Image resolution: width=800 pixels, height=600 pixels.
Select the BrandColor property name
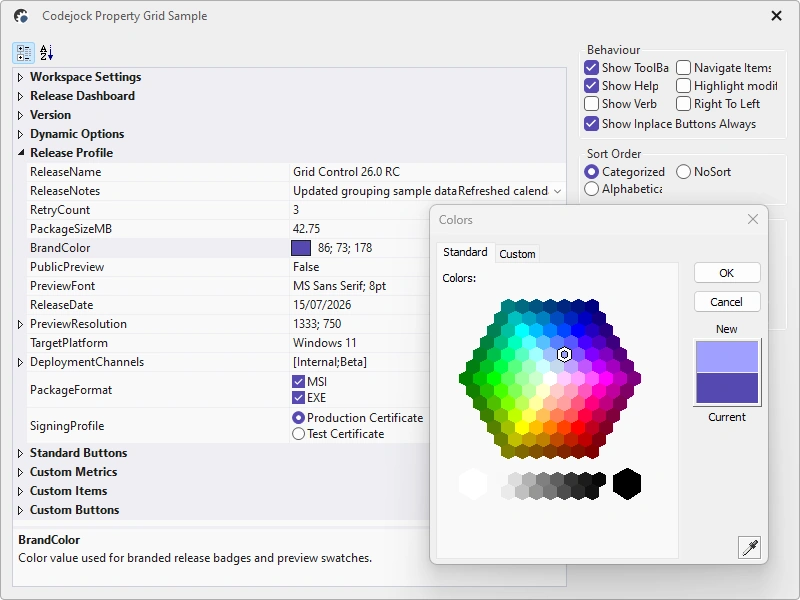click(60, 248)
